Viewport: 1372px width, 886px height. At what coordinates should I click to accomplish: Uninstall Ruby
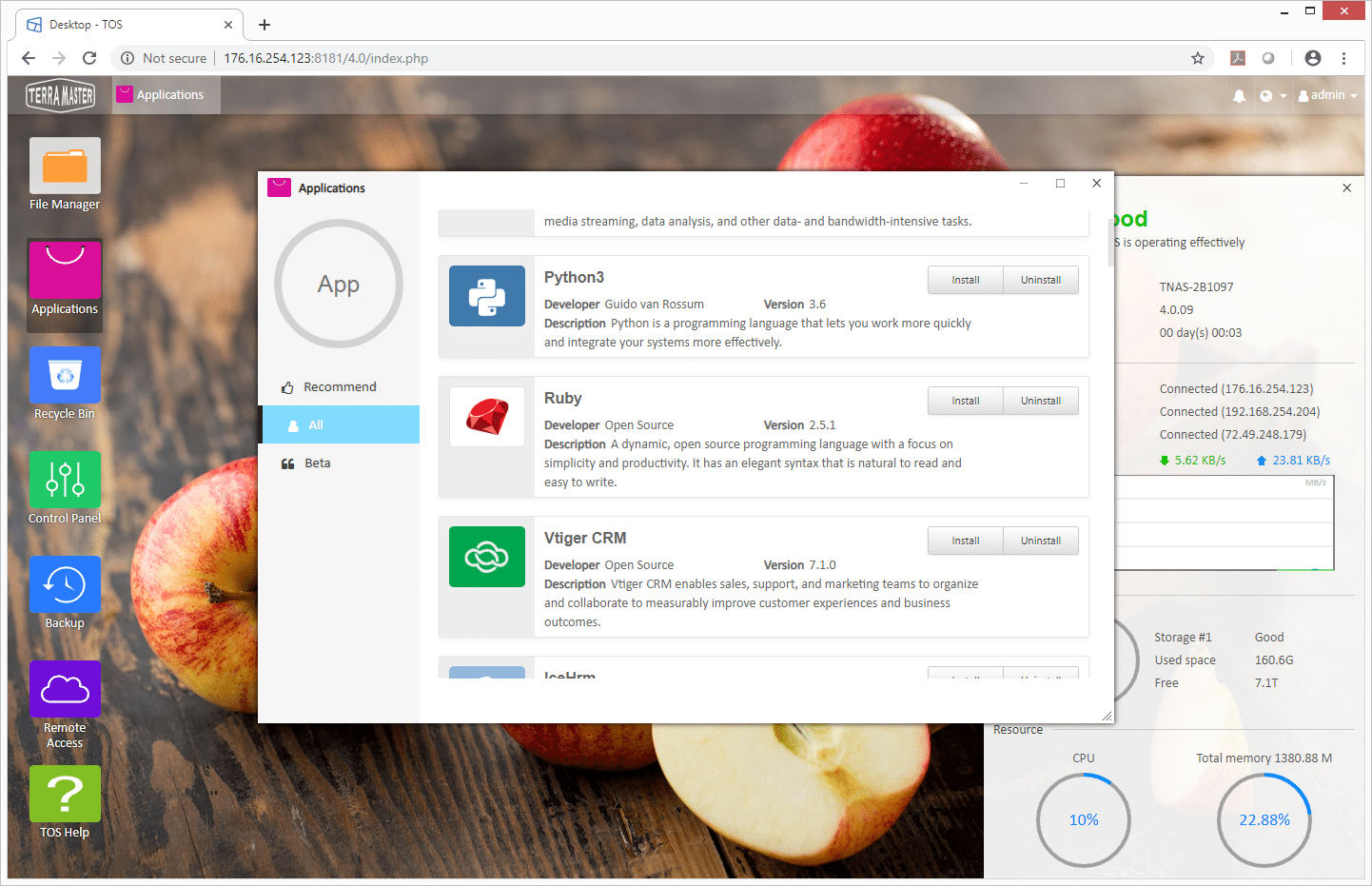(x=1041, y=401)
